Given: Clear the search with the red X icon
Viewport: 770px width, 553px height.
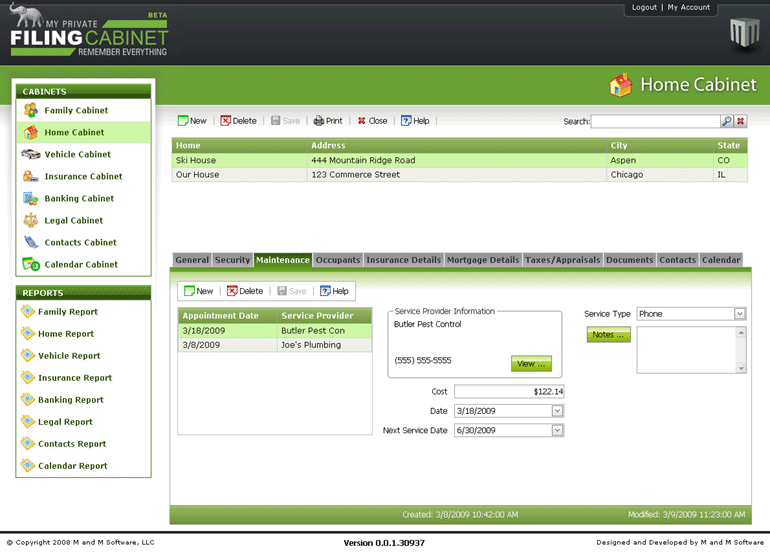Looking at the screenshot, I should [x=741, y=121].
